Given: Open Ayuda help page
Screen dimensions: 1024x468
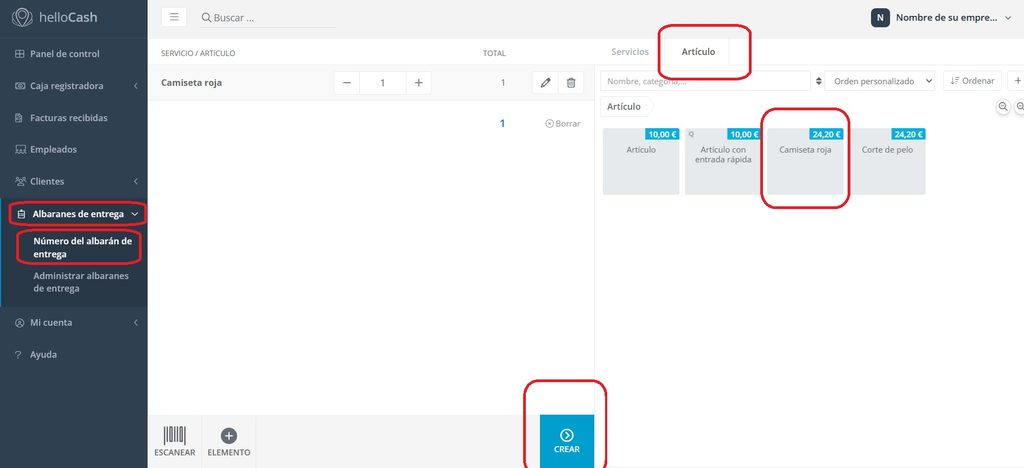Looking at the screenshot, I should [x=73, y=354].
